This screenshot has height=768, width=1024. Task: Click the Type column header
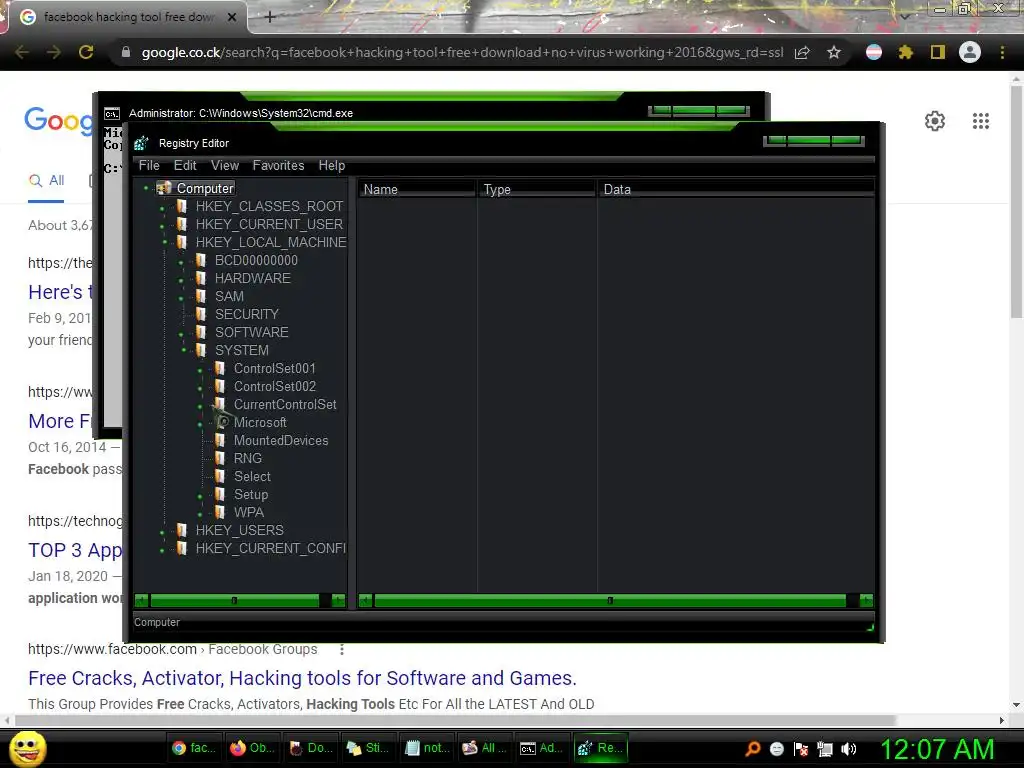pos(537,189)
